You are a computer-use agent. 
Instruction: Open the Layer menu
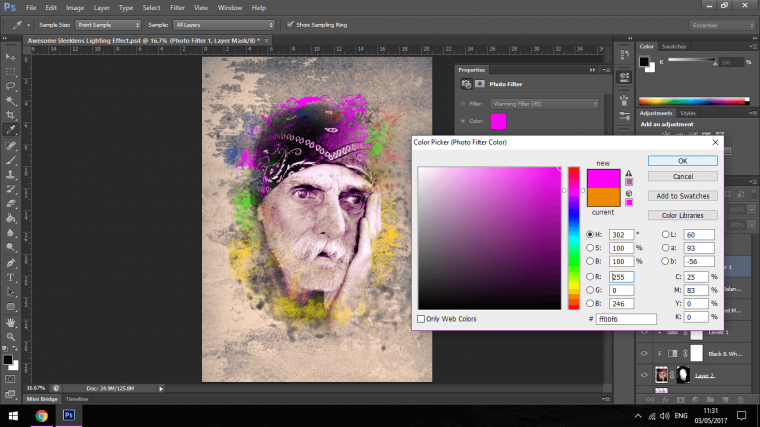(x=101, y=8)
